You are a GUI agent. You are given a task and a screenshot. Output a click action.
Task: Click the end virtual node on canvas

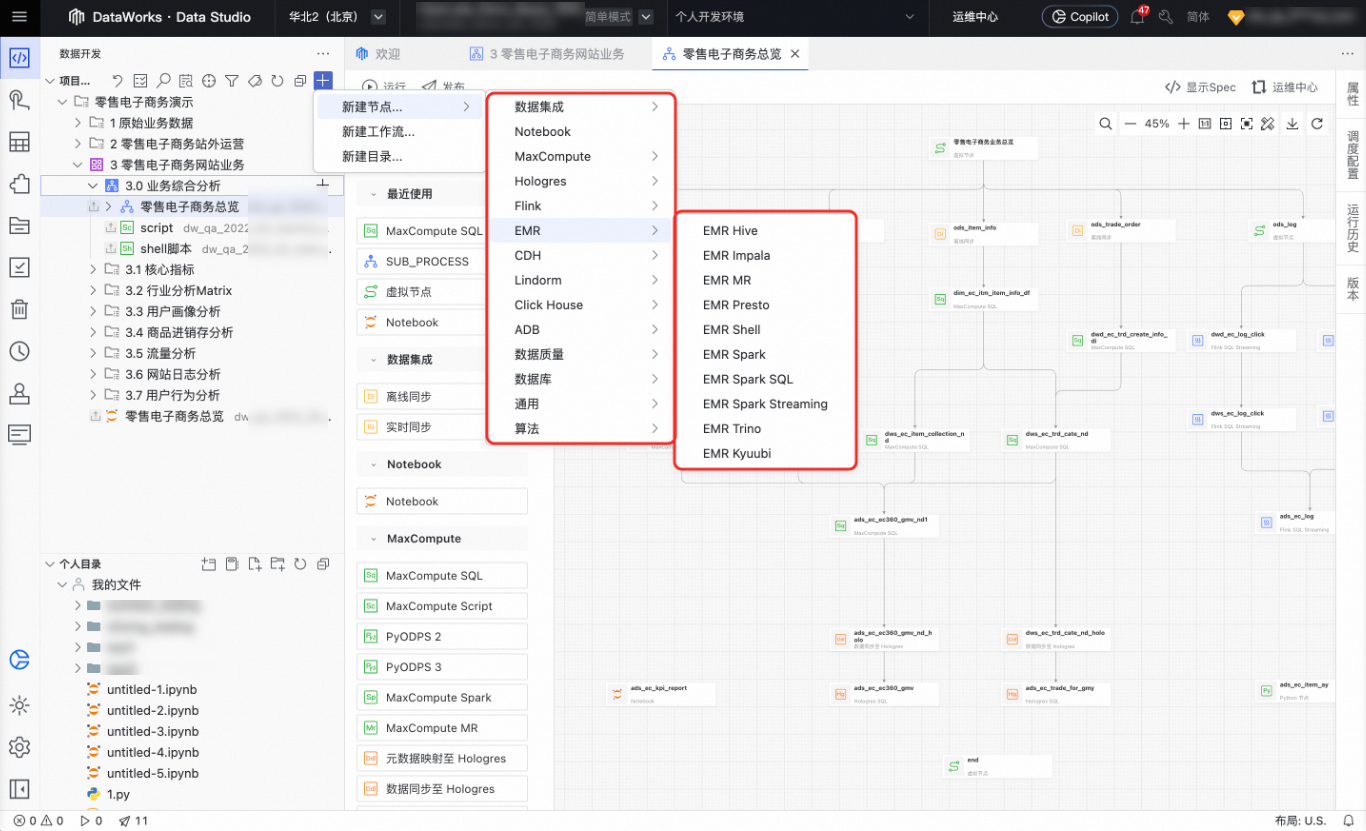[997, 766]
